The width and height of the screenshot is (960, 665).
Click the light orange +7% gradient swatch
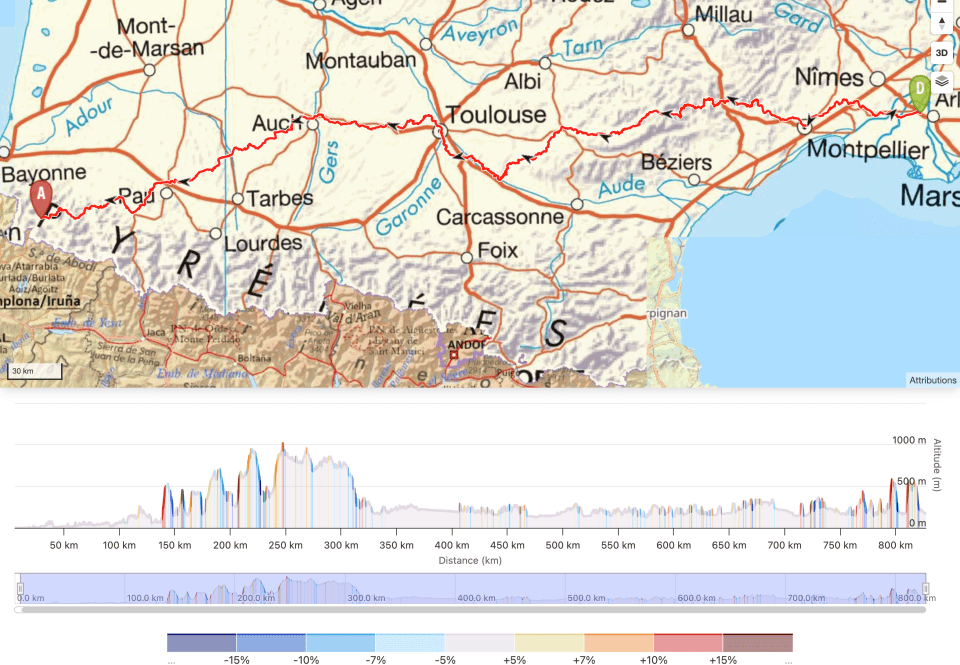pos(618,642)
